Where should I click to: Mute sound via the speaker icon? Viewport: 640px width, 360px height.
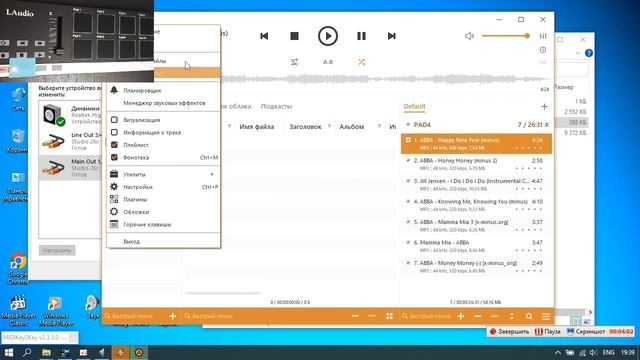point(469,36)
